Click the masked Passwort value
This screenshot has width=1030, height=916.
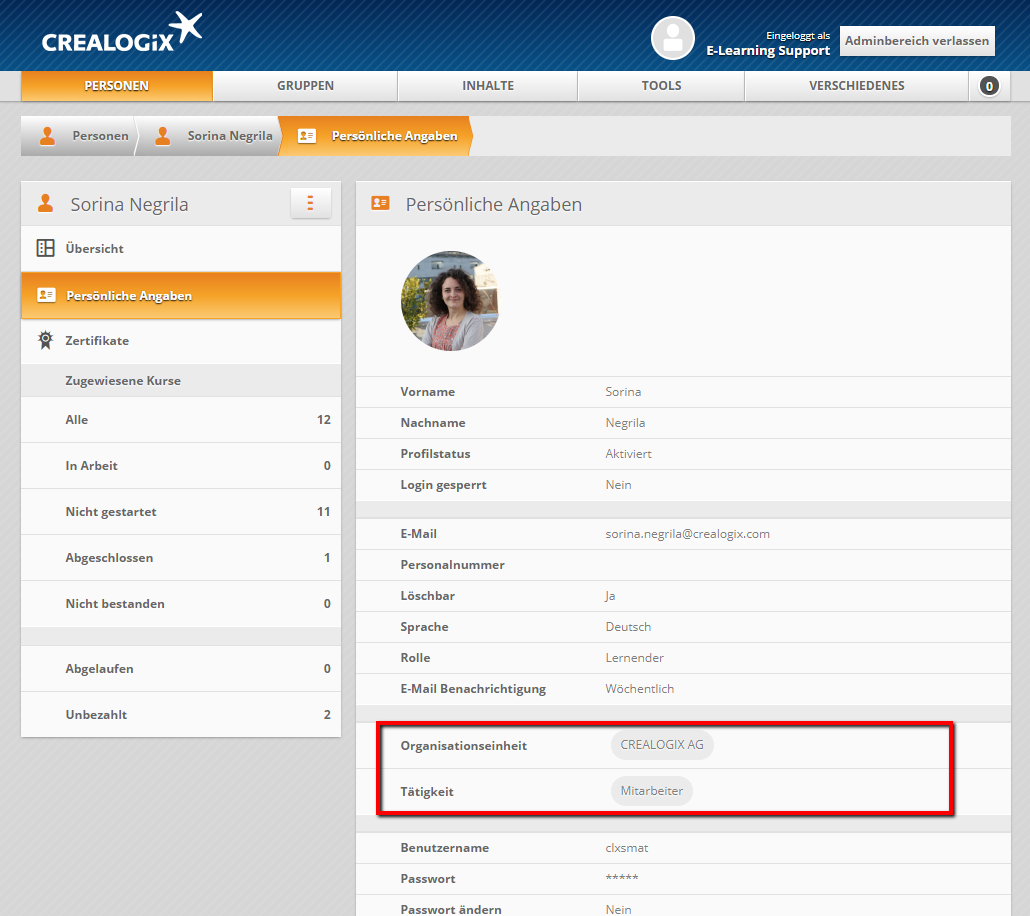621,879
